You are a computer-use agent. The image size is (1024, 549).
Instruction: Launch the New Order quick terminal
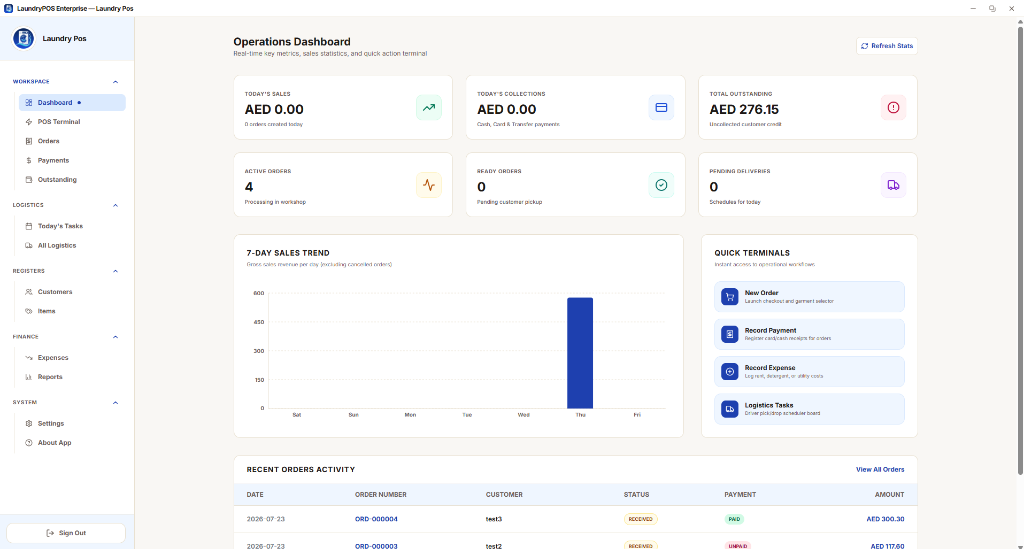[809, 297]
